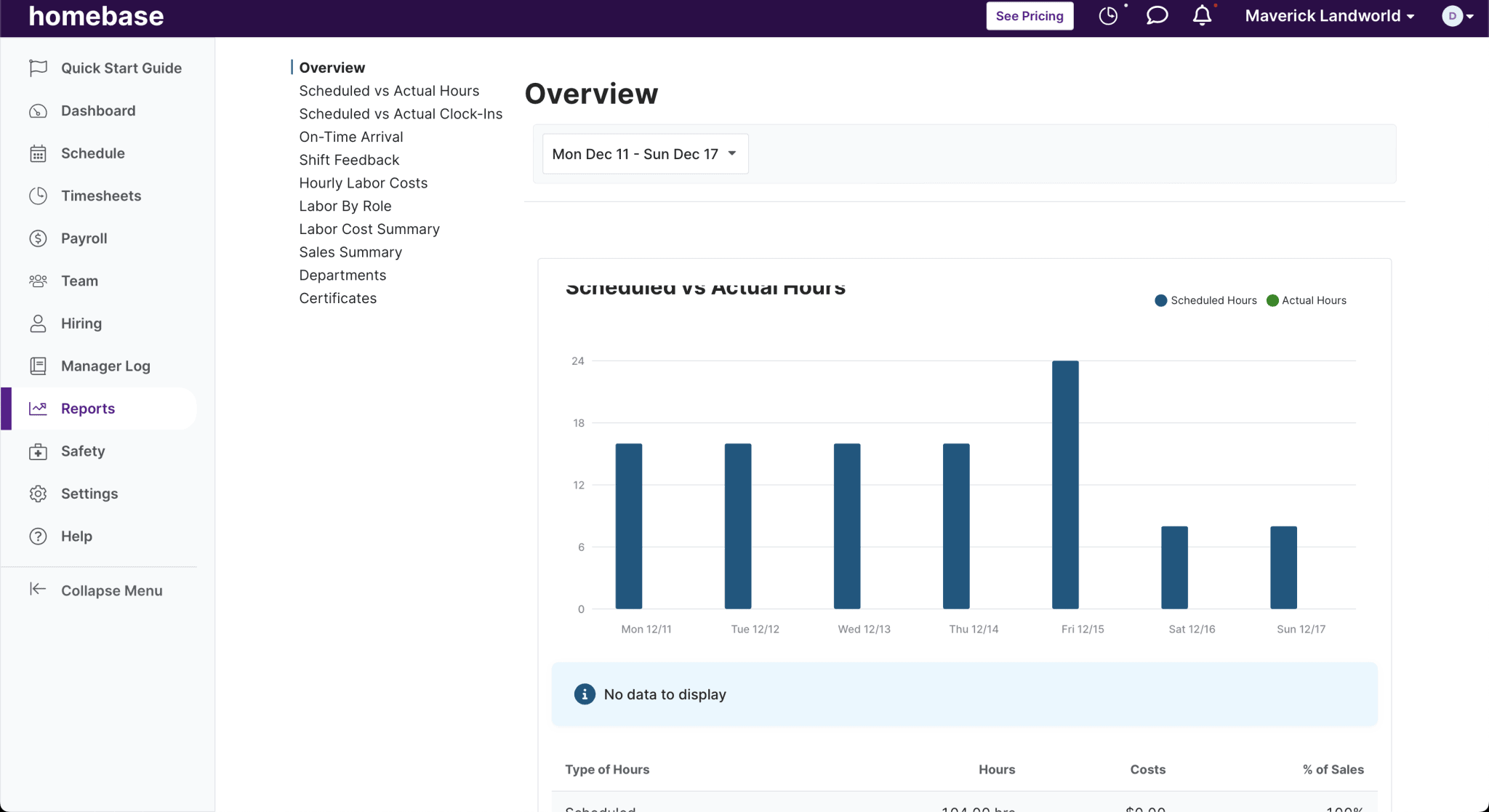
Task: Click the Manager Log document icon
Action: tap(39, 366)
